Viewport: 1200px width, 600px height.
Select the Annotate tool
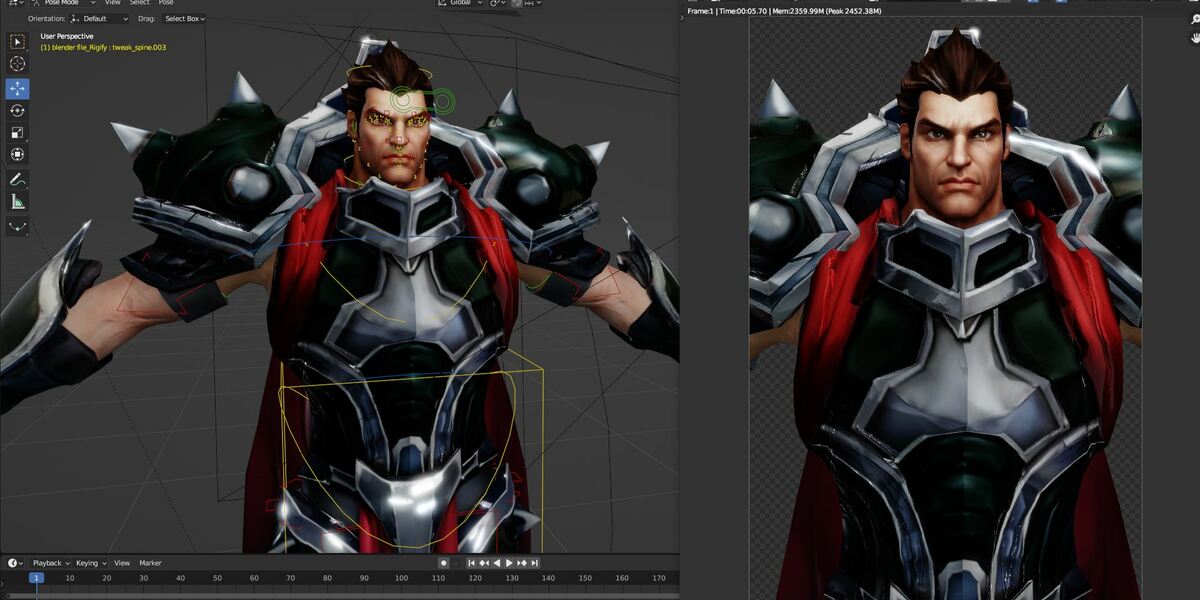(18, 180)
